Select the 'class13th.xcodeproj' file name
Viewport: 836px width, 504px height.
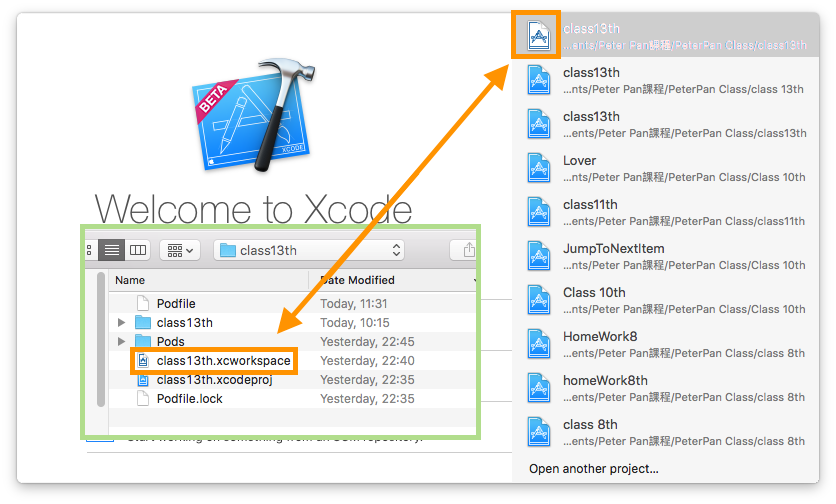[x=214, y=380]
